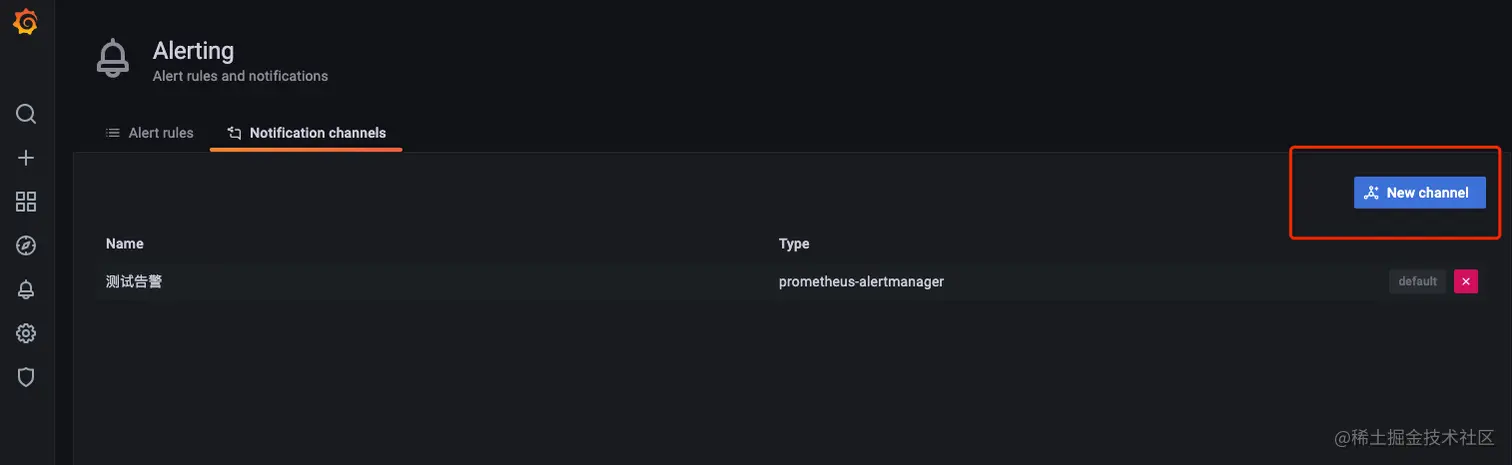Click the Alerting bell in sidebar
1512x465 pixels.
click(x=26, y=290)
